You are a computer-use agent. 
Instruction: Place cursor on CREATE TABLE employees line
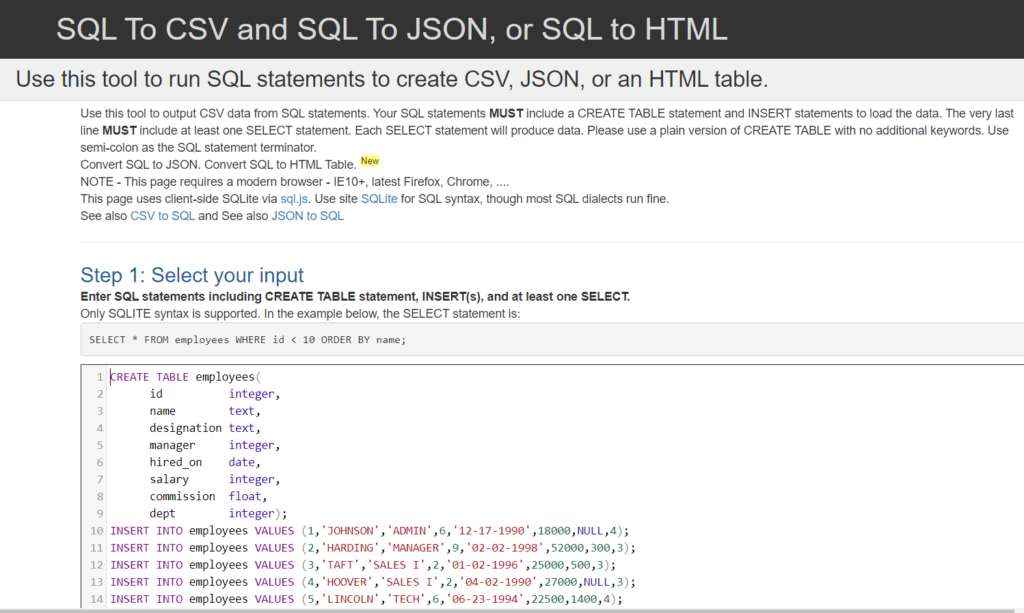click(185, 377)
